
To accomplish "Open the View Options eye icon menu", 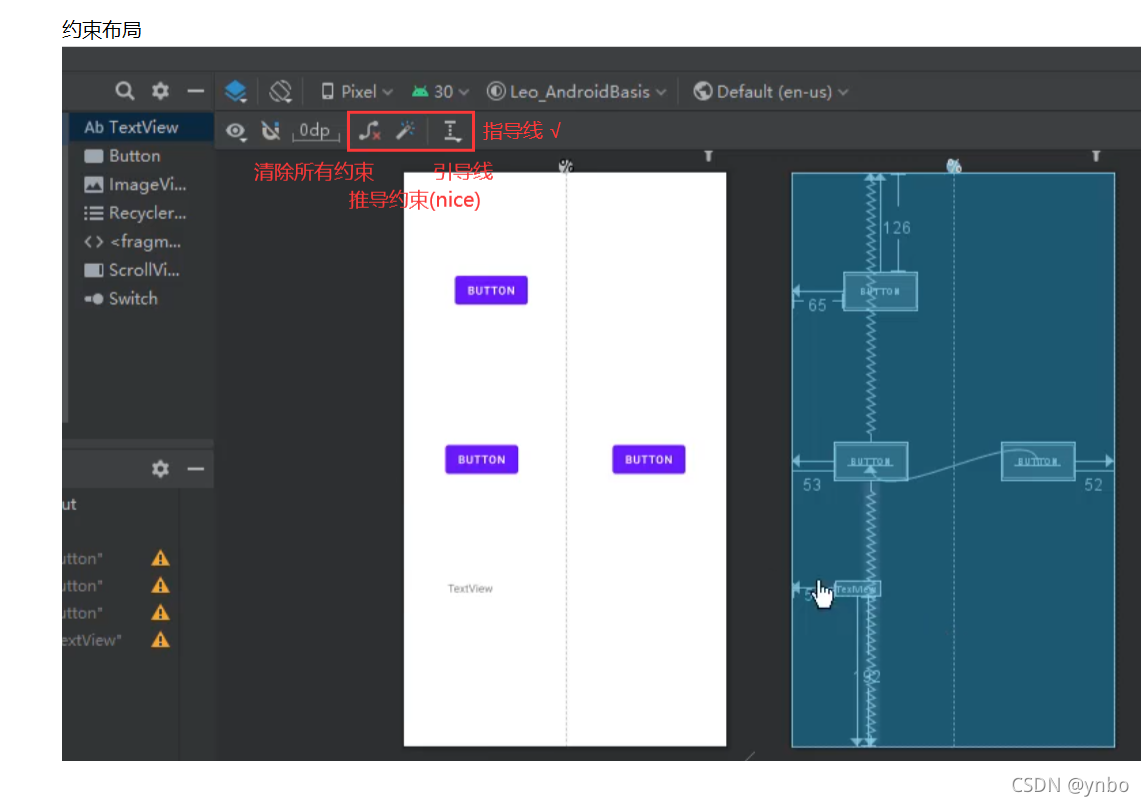I will pos(235,130).
